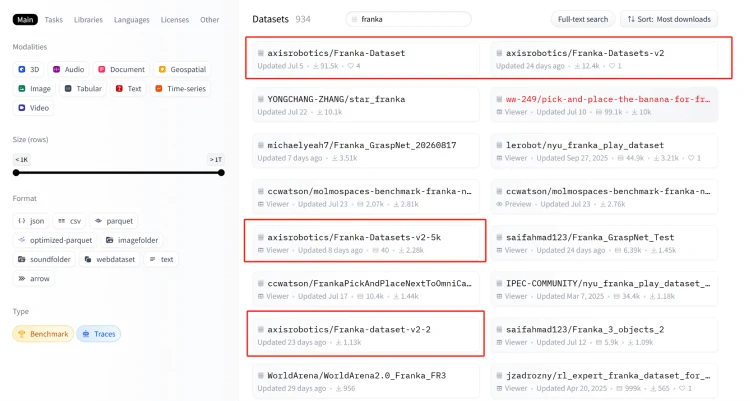
Task: Open ccwatson/FrankaPickAndPlaceNextToOmniCa dataset
Action: tap(365, 289)
